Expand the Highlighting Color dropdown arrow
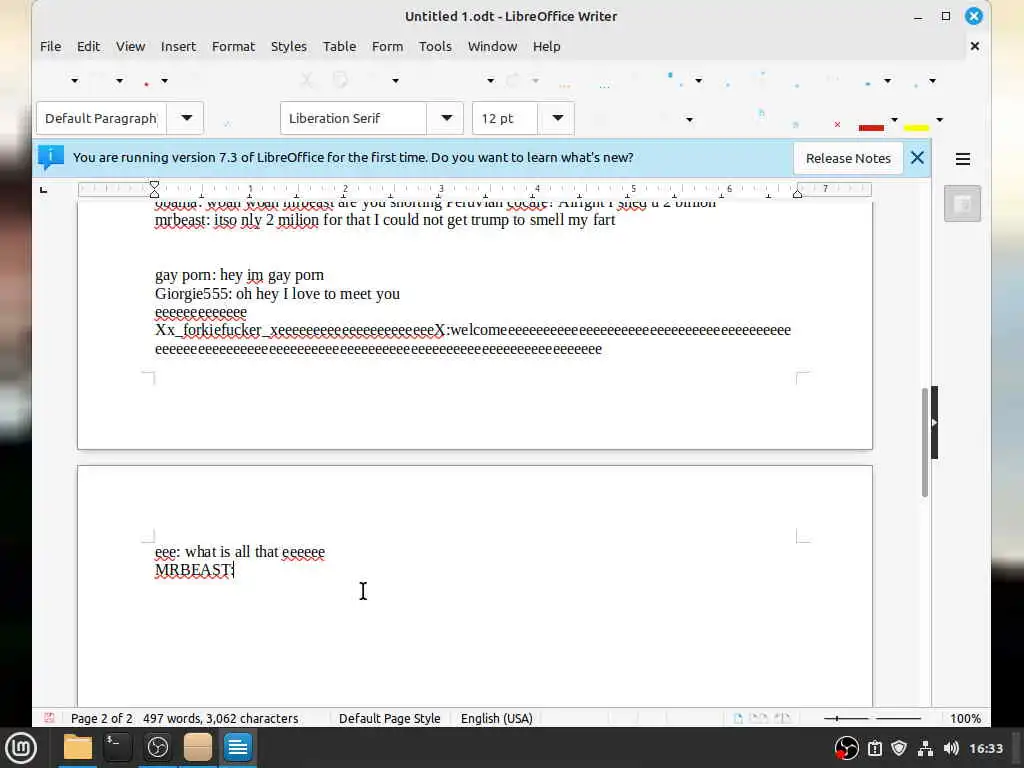 [940, 120]
